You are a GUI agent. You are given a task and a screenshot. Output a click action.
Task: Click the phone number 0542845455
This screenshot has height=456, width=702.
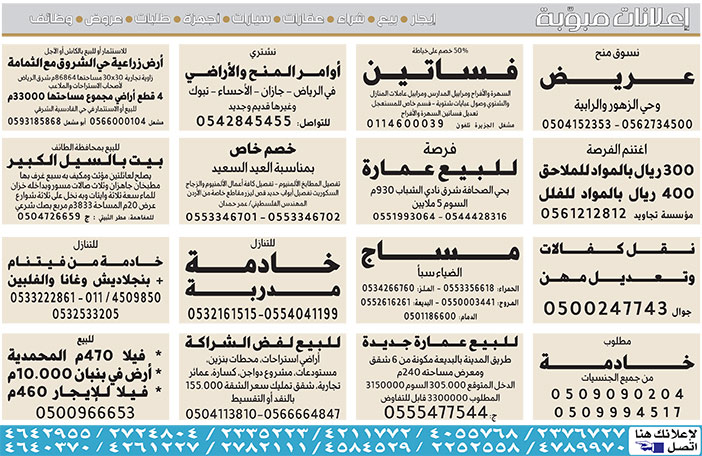(244, 121)
